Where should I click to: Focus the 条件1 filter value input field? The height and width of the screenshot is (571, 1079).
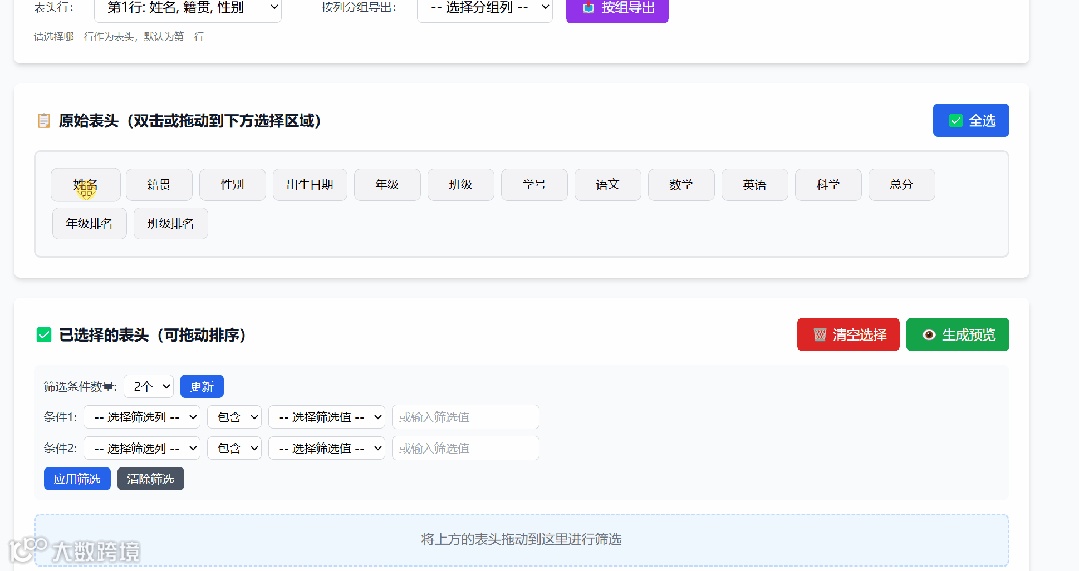tap(465, 417)
